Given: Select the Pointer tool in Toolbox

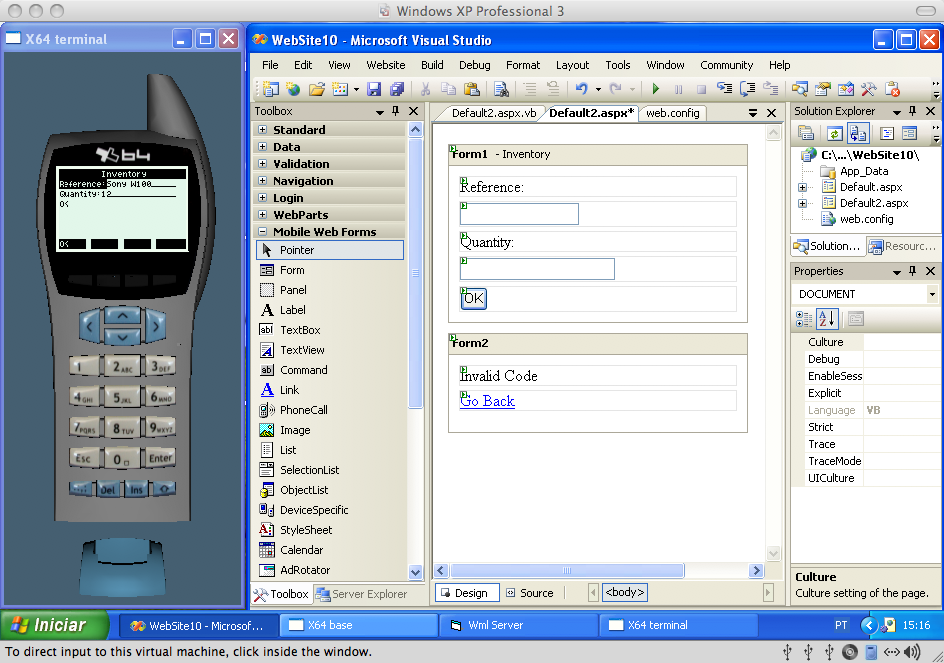Looking at the screenshot, I should (x=330, y=250).
